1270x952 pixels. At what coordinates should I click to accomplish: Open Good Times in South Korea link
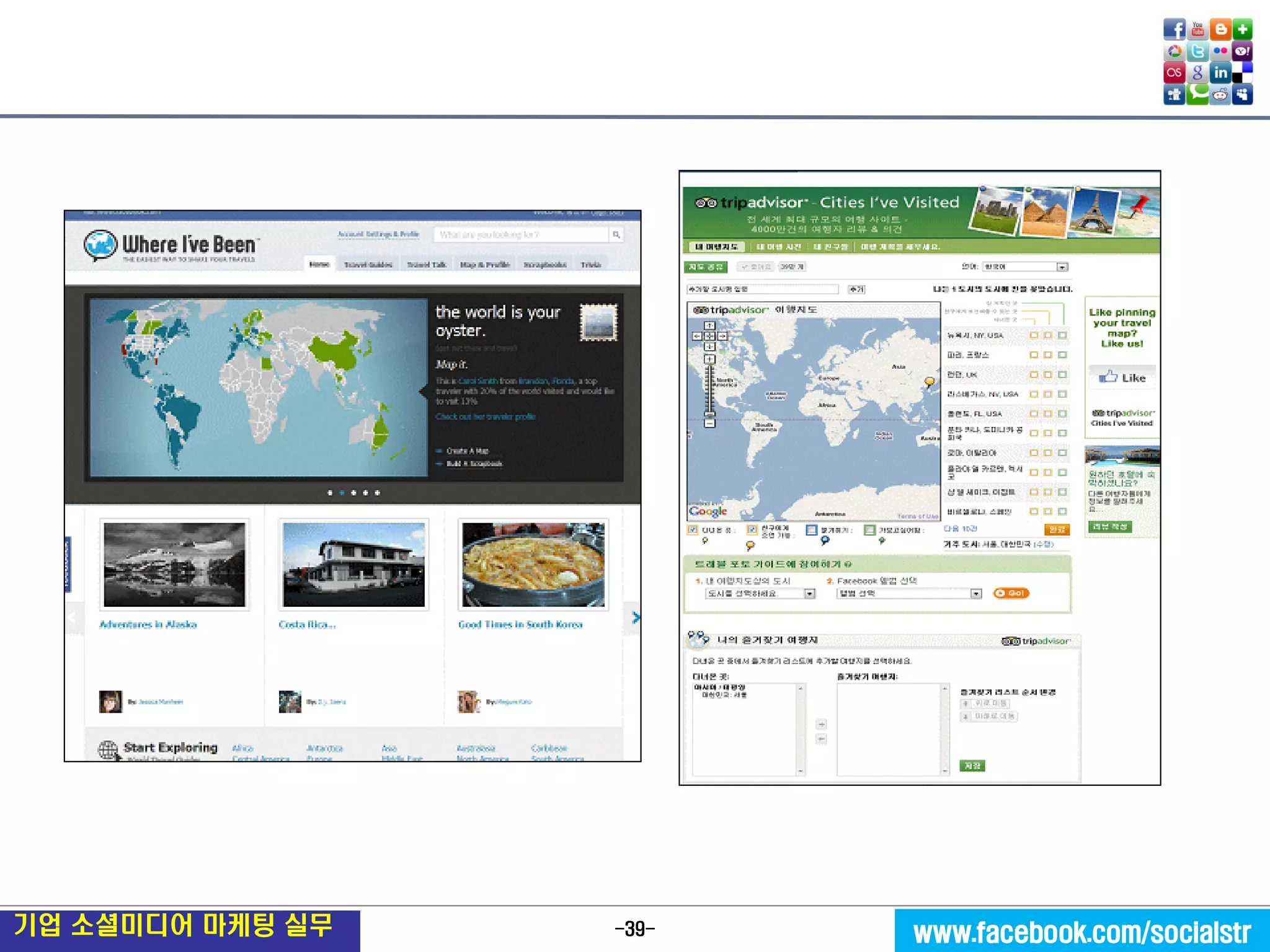[x=520, y=625]
